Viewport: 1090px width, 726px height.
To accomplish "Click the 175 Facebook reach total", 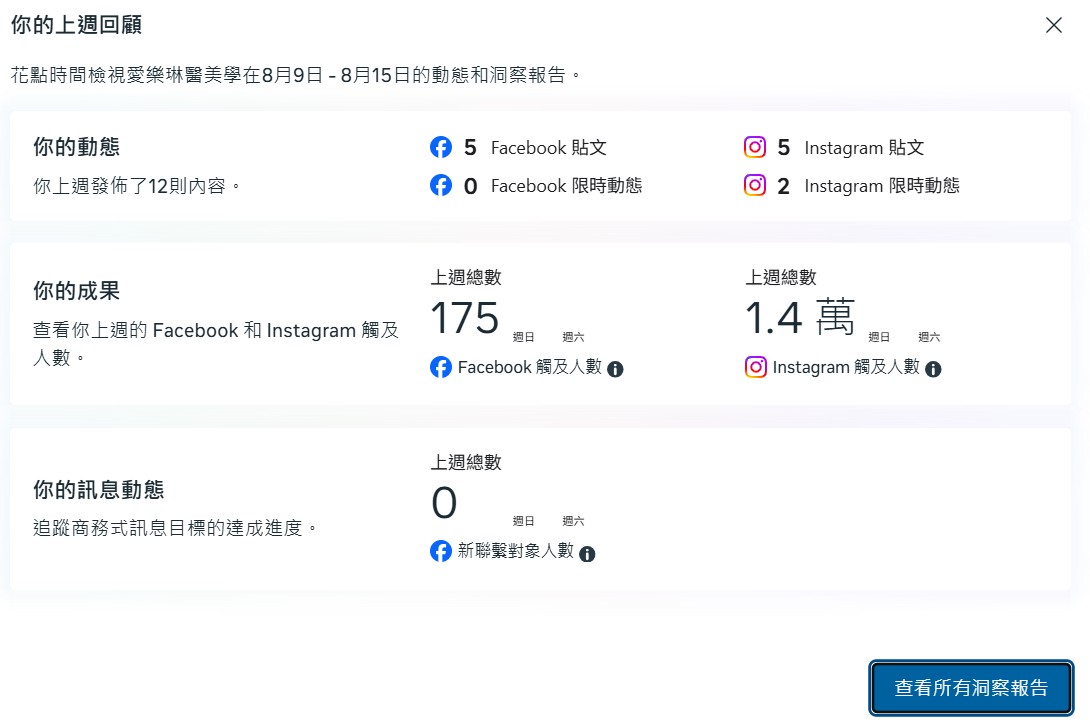I will click(x=464, y=318).
